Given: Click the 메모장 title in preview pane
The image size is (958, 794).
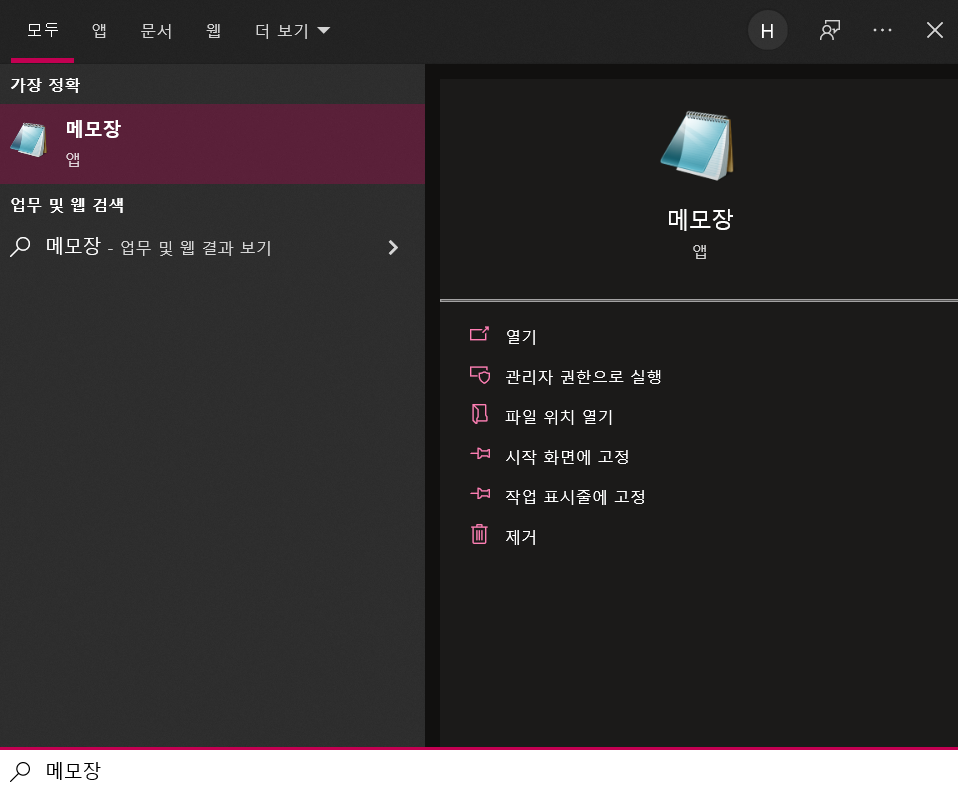Looking at the screenshot, I should click(700, 219).
